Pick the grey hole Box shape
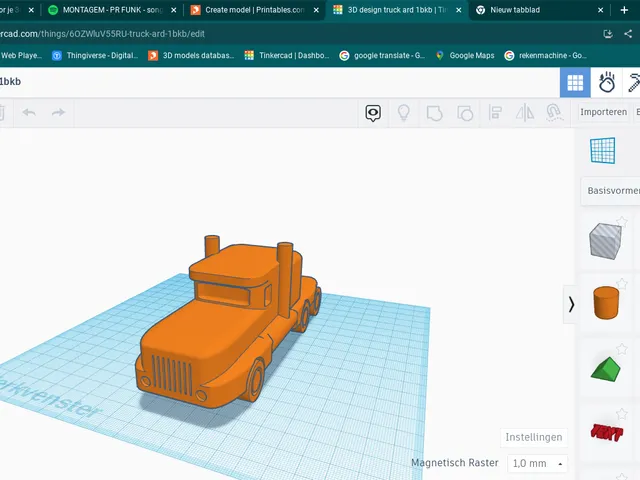The width and height of the screenshot is (640, 480). tap(605, 241)
